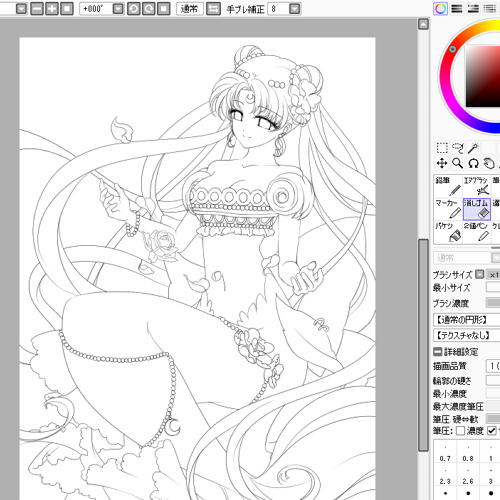
Task: Open the stabilizer 手ブレ補正 value dropdown
Action: (295, 9)
